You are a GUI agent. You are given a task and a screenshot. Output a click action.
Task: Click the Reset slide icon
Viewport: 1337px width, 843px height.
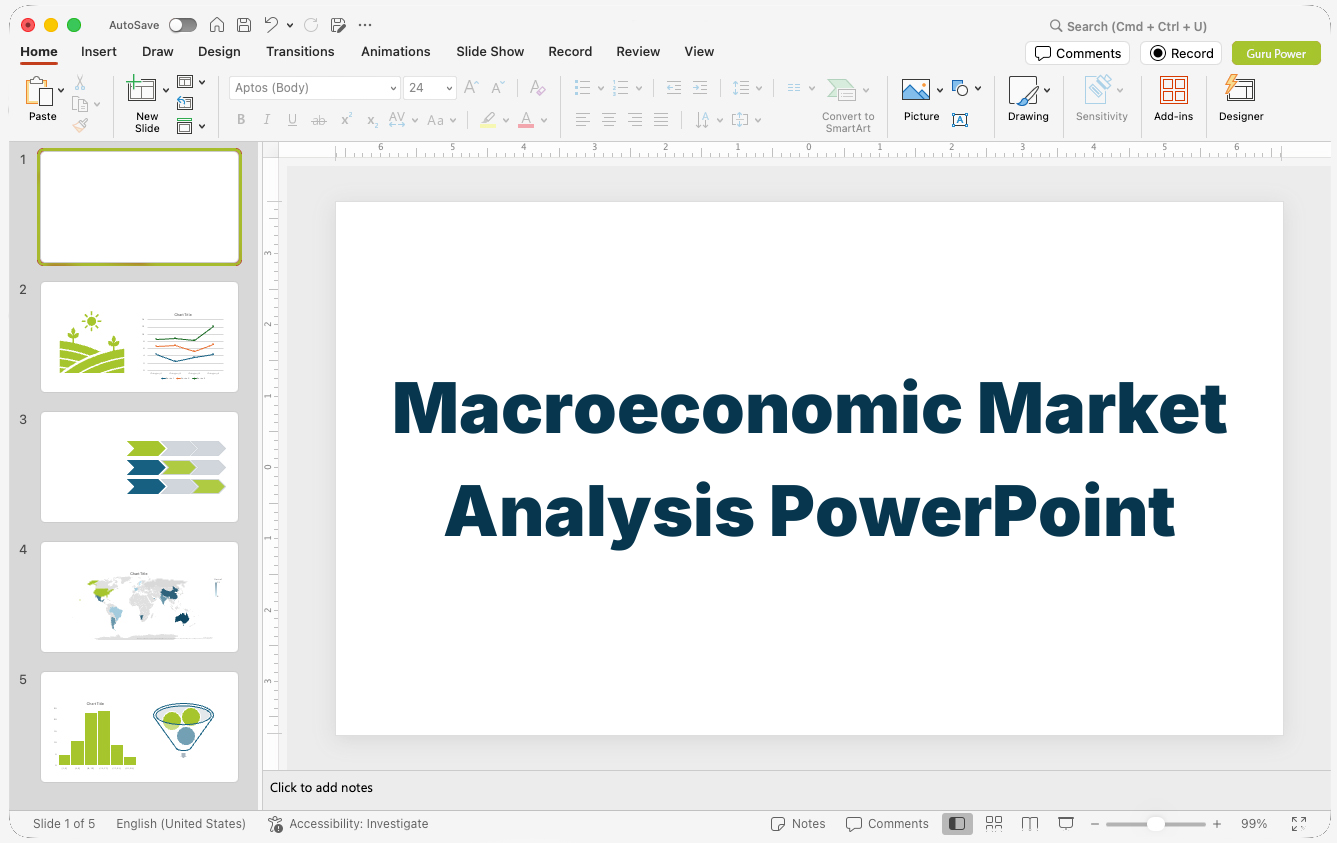pos(185,103)
